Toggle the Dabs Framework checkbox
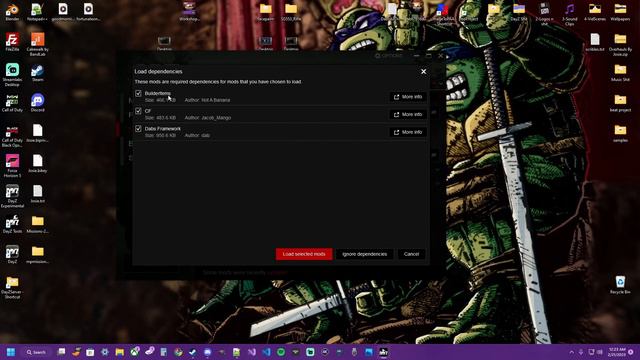Image resolution: width=640 pixels, height=360 pixels. coord(138,129)
